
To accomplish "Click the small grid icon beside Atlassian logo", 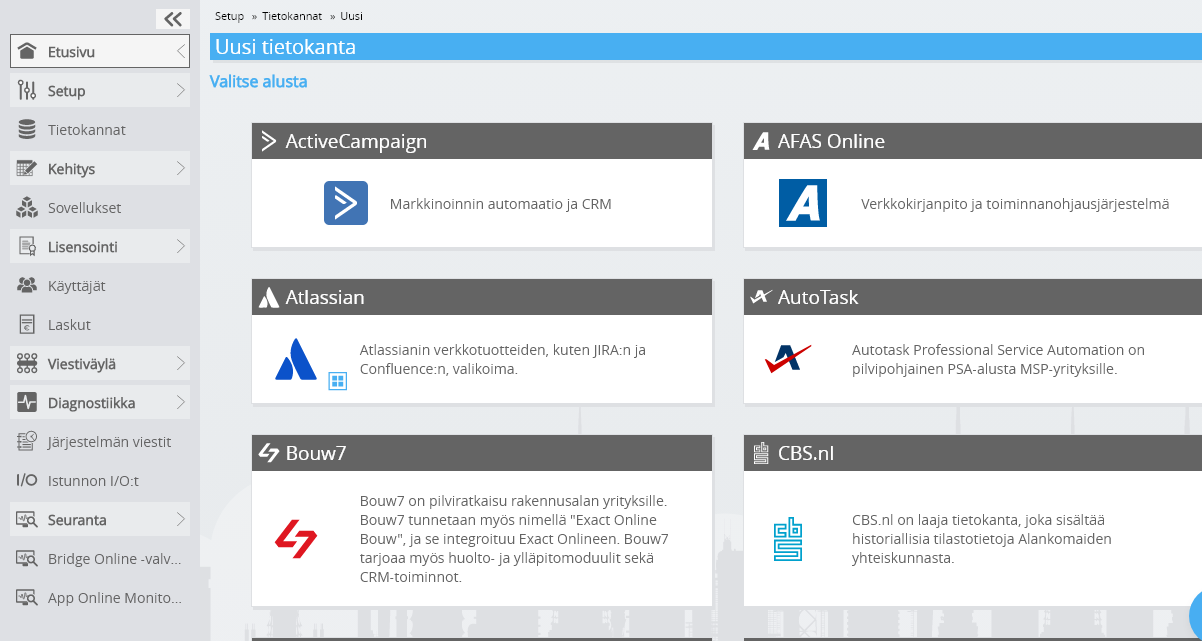I will click(x=338, y=381).
